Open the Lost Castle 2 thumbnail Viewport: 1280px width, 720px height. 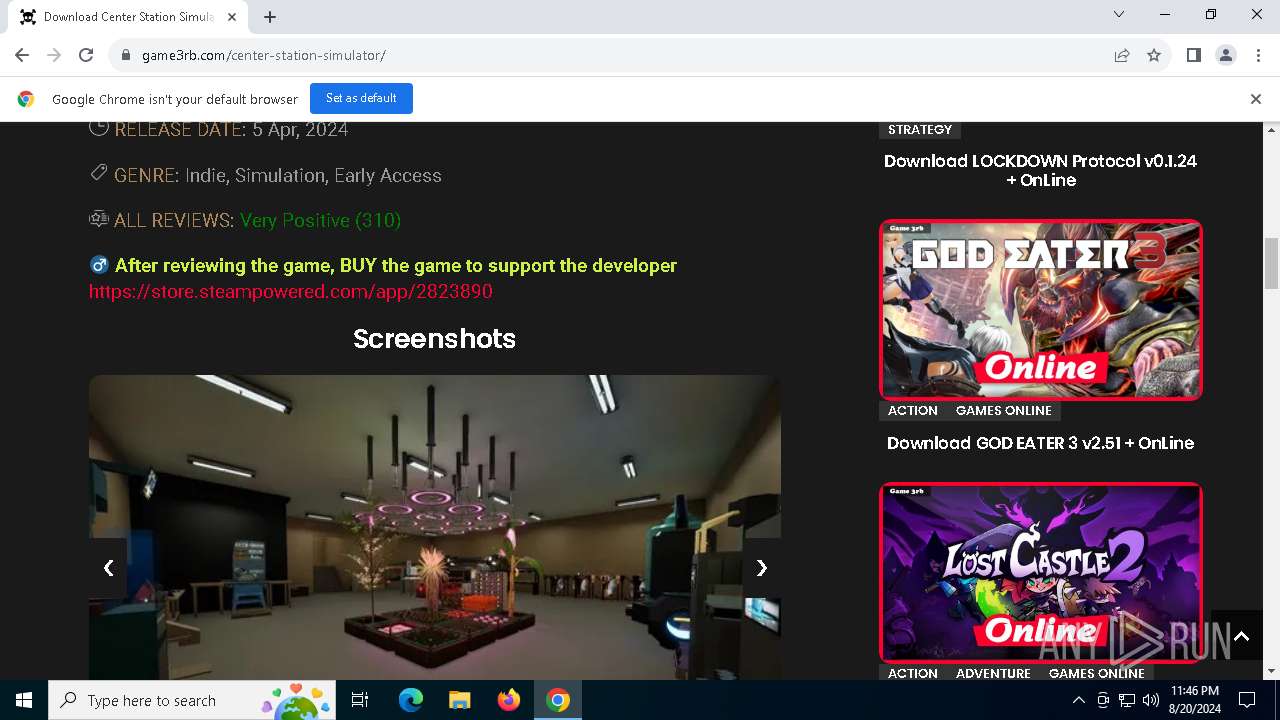[1040, 572]
